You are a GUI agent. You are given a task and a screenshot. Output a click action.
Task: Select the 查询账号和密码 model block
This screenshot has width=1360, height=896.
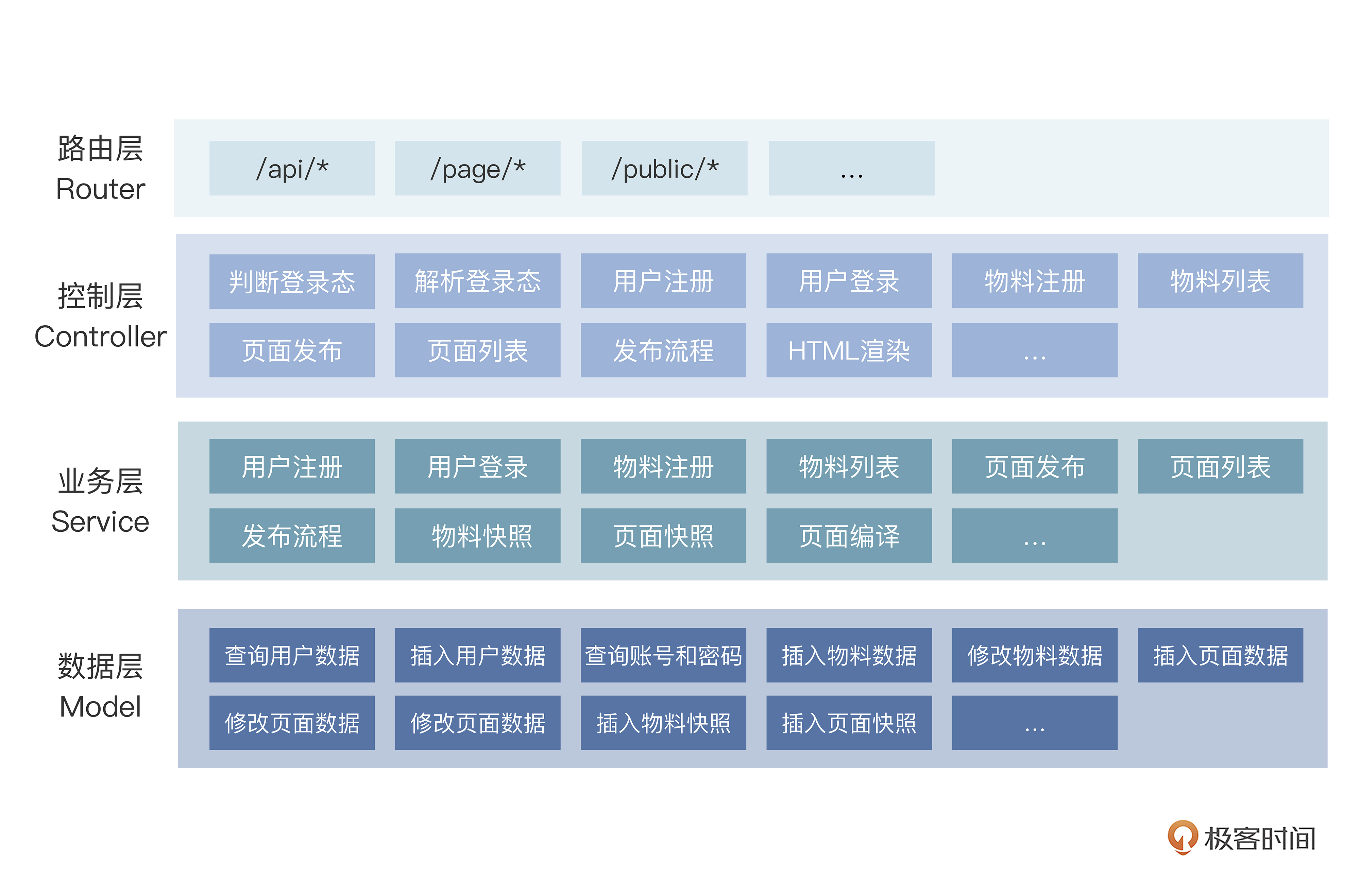coord(663,655)
